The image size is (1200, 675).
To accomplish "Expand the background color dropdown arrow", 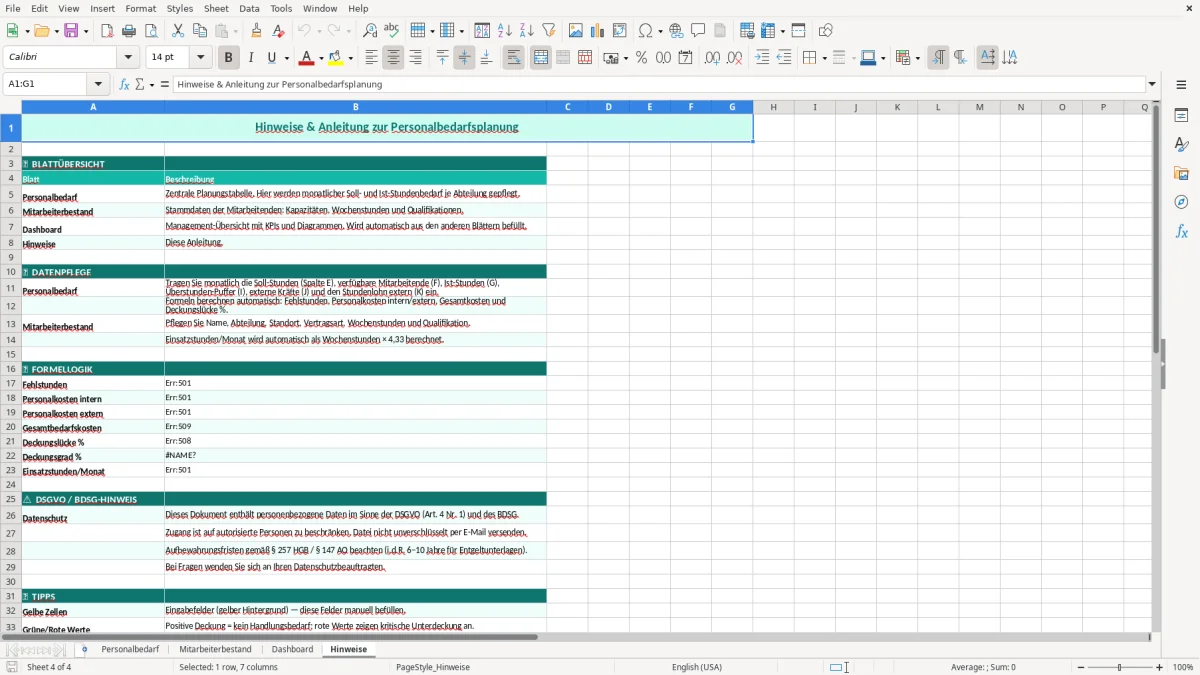I will pyautogui.click(x=351, y=58).
